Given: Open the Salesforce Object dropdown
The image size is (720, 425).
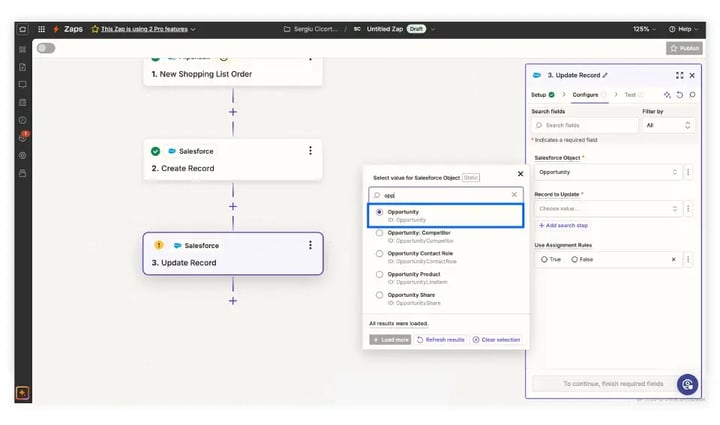Looking at the screenshot, I should tap(608, 172).
